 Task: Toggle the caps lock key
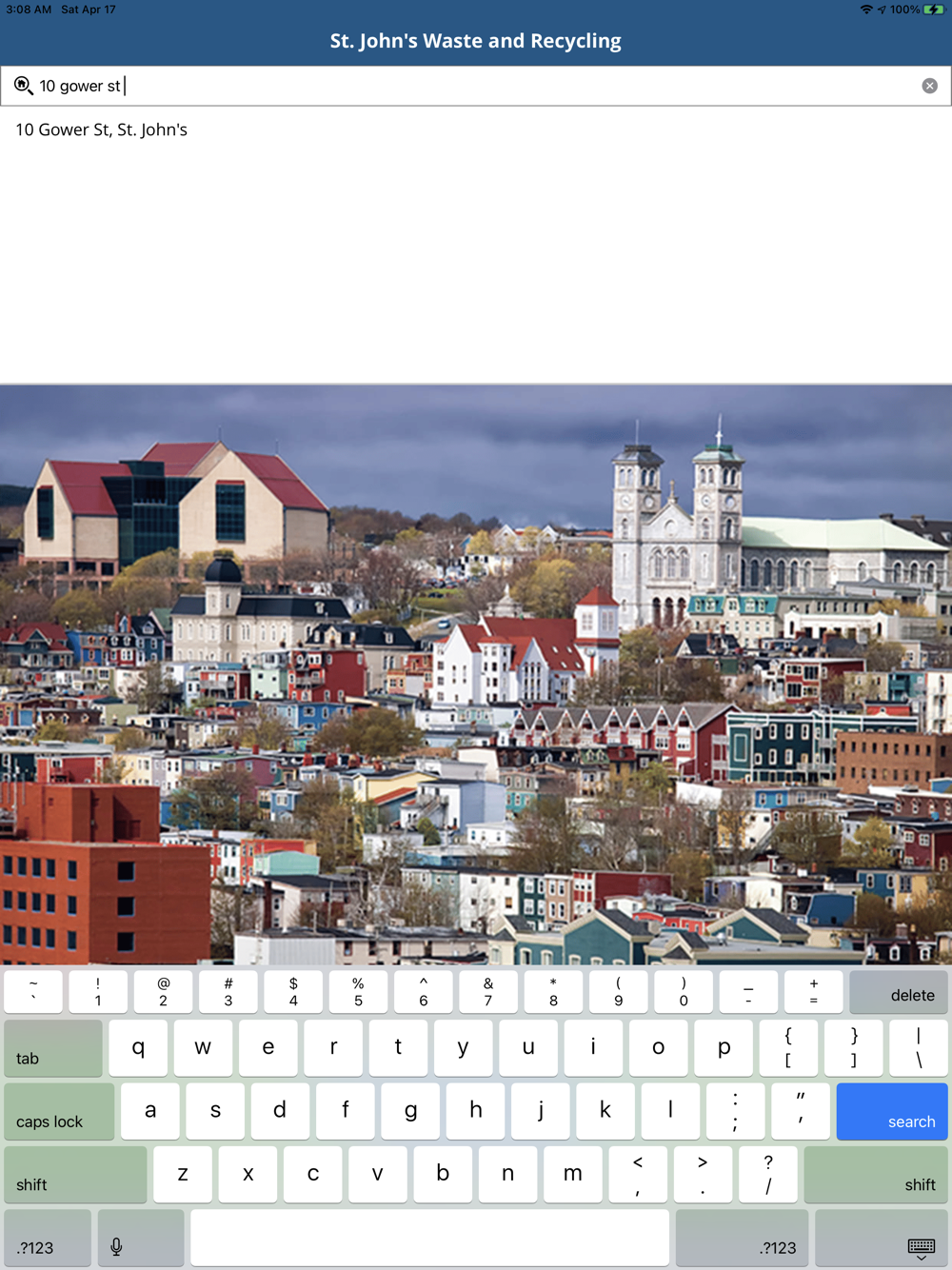(59, 1112)
